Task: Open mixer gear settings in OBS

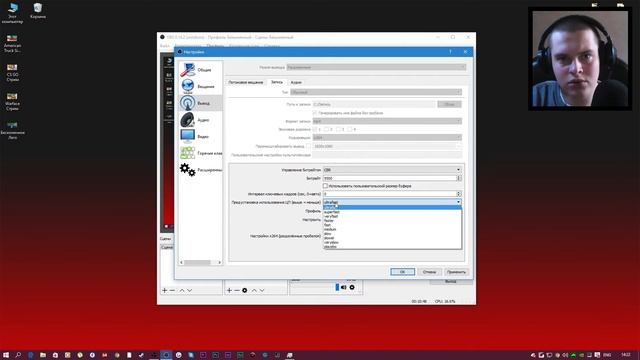Action: (352, 287)
